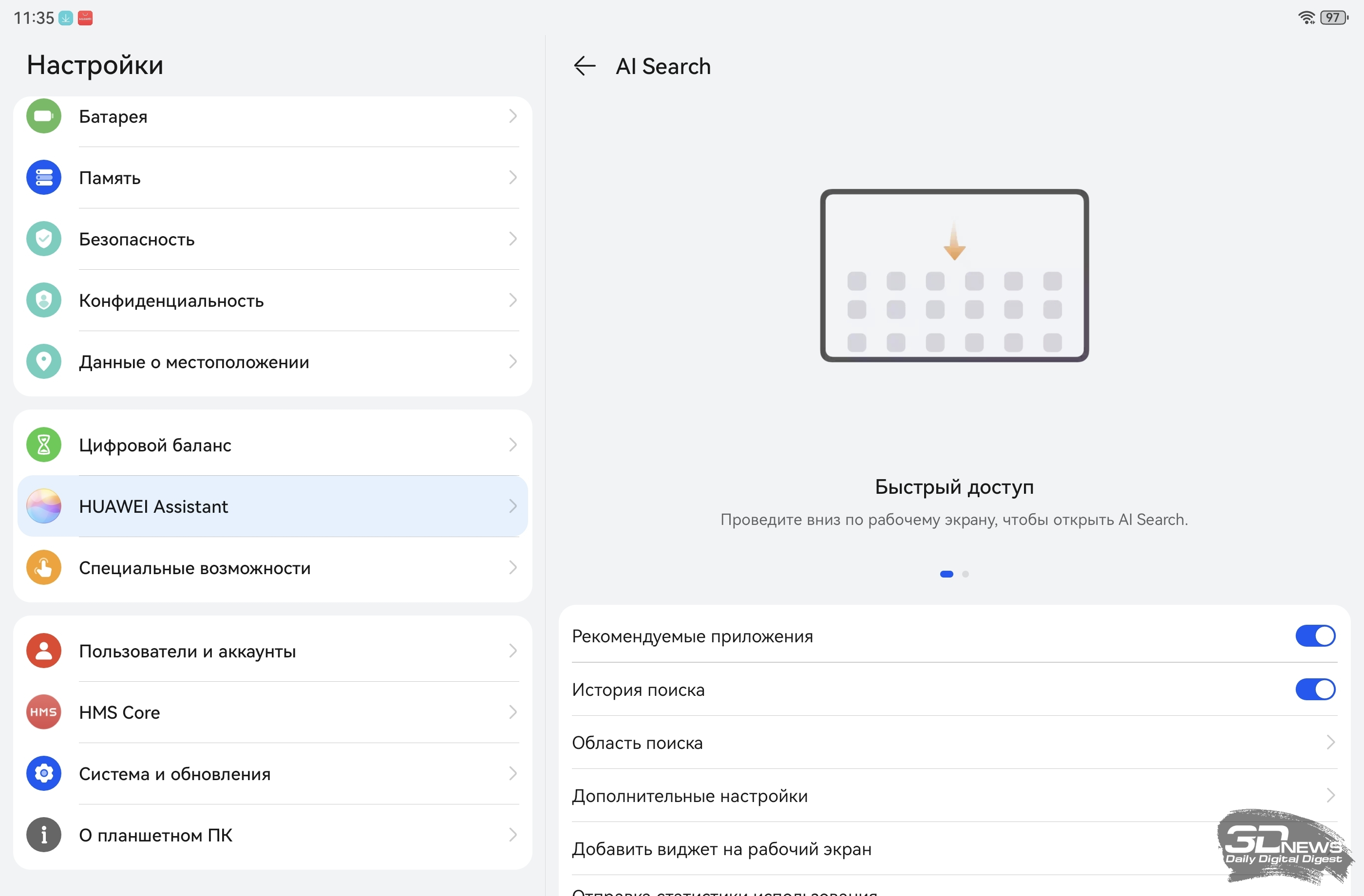Tap Добавить виджет на рабочий экран
The image size is (1364, 896).
click(721, 849)
